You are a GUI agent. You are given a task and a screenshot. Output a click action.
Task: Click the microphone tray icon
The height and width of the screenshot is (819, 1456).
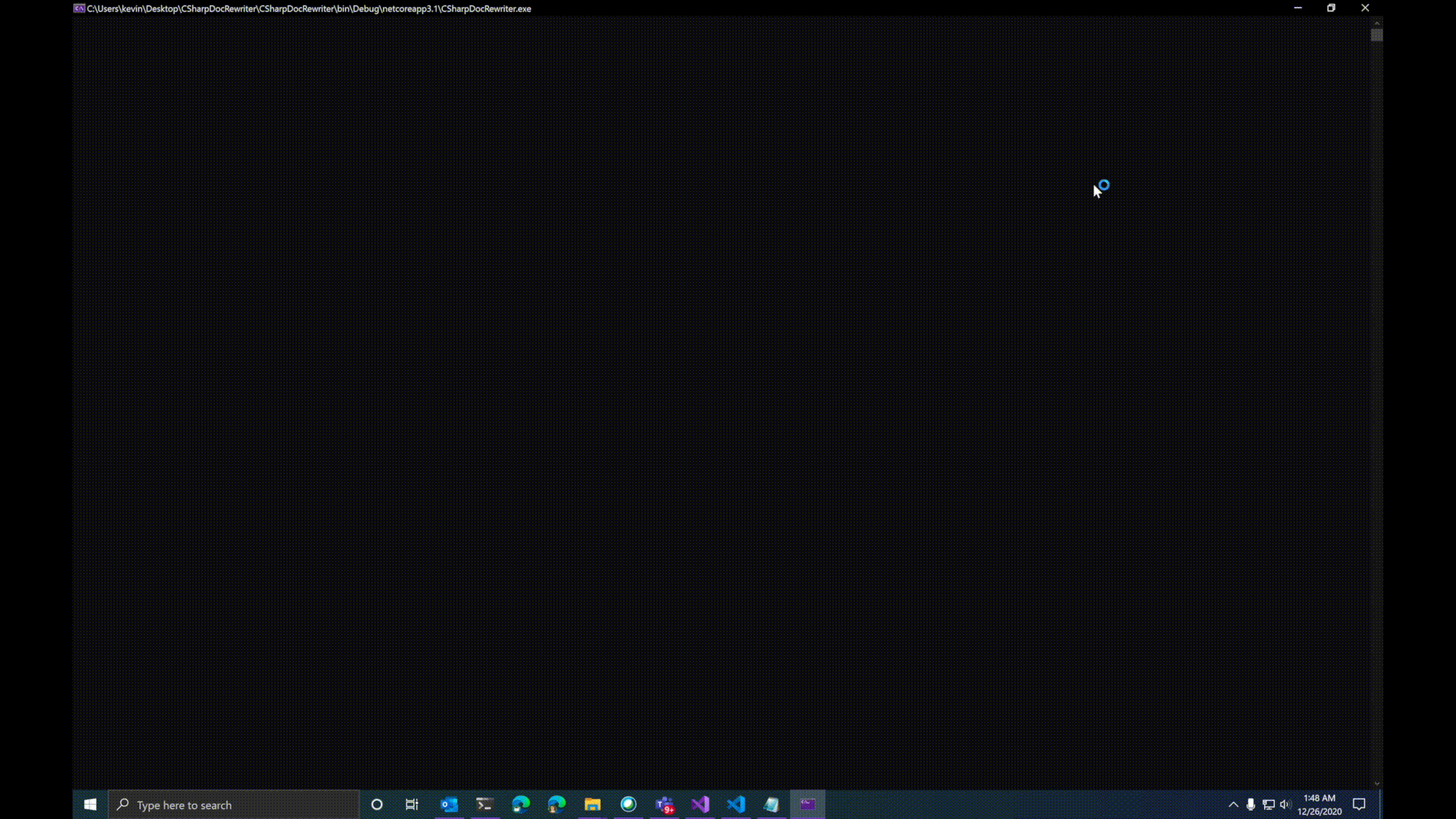coord(1250,805)
